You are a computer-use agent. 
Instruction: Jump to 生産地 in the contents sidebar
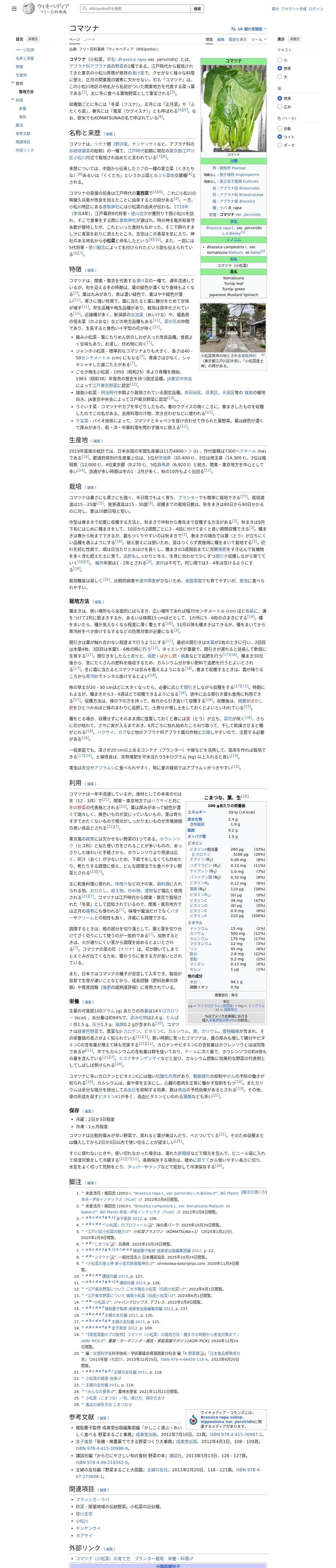(21, 75)
